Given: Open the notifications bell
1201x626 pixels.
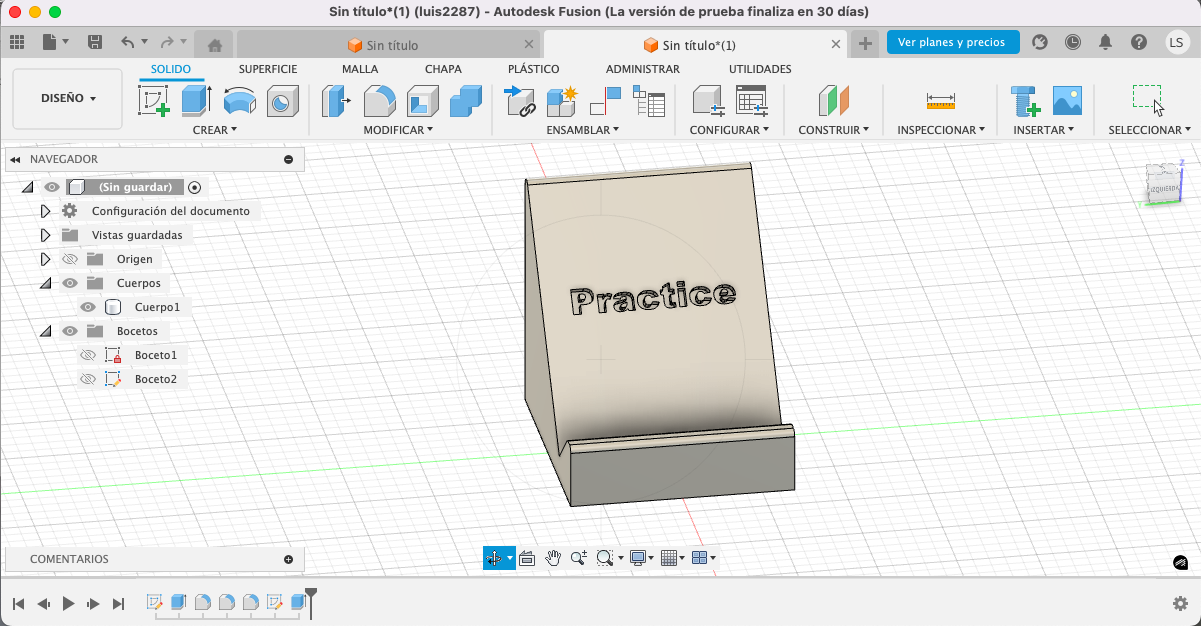Looking at the screenshot, I should point(1105,42).
